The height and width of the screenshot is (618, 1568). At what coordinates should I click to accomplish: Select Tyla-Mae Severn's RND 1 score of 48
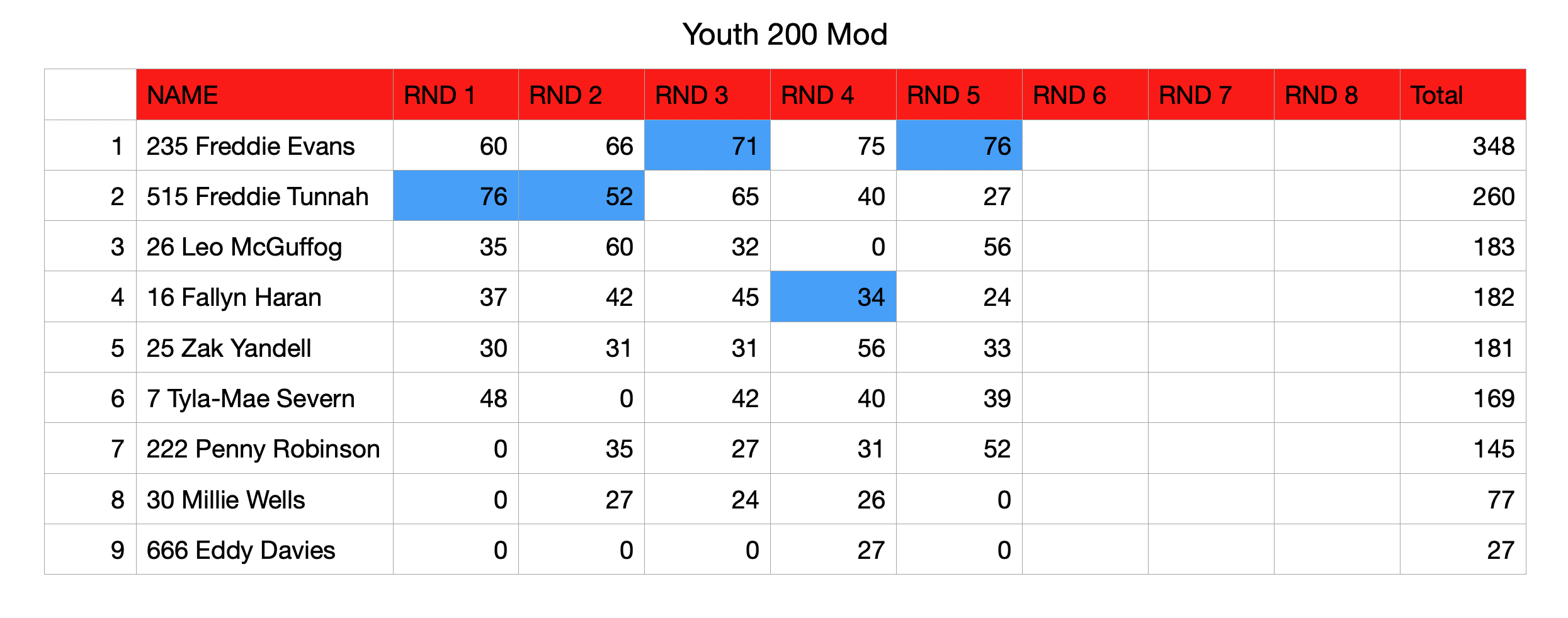(456, 398)
